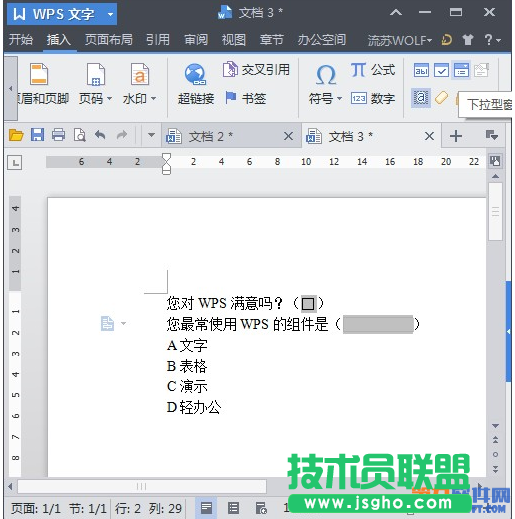Undo the last action
The image size is (515, 519).
coord(100,135)
